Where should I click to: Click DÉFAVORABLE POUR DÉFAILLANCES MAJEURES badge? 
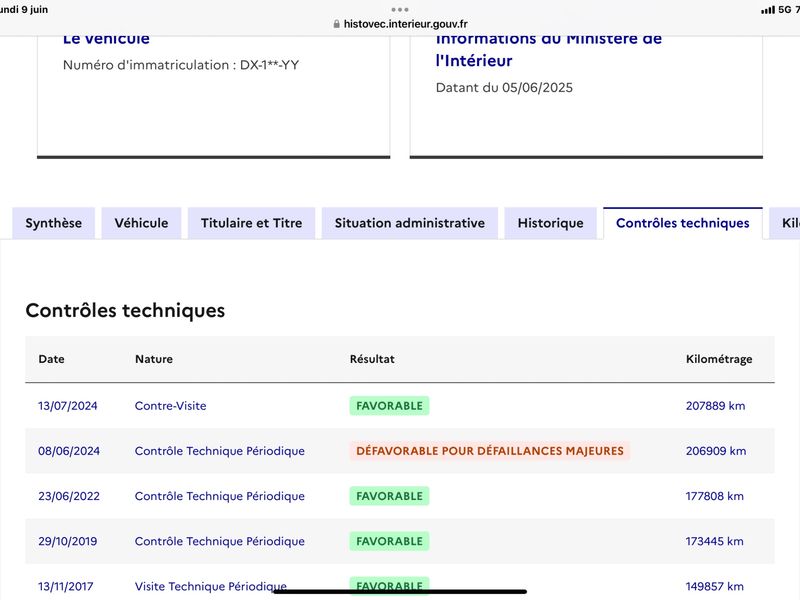click(490, 451)
